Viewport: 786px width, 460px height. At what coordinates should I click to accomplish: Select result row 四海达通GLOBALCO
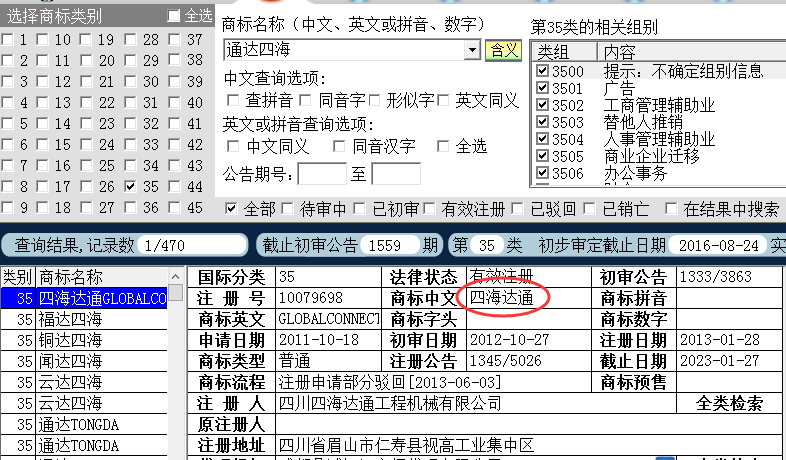[x=84, y=299]
